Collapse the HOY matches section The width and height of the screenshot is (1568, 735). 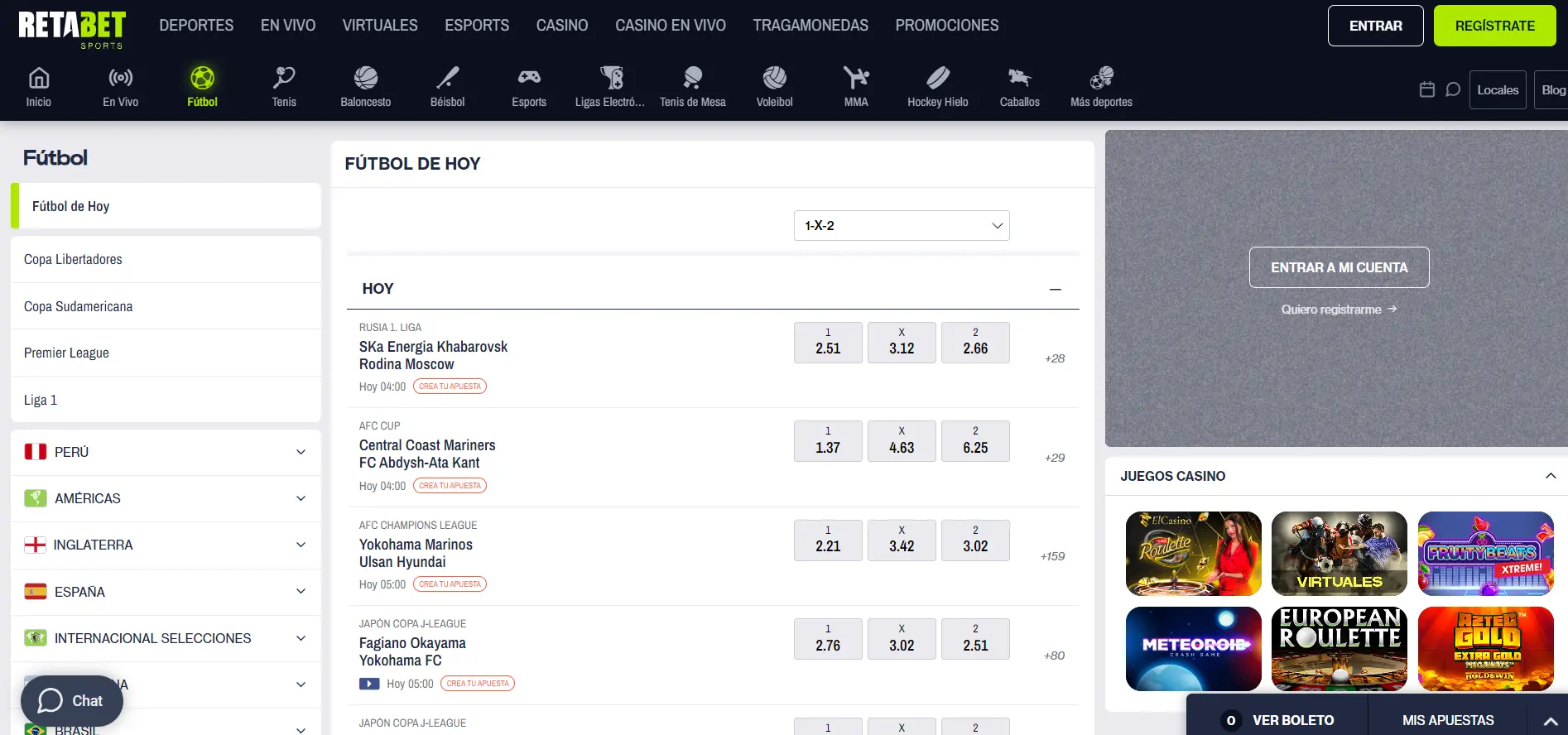(1055, 289)
